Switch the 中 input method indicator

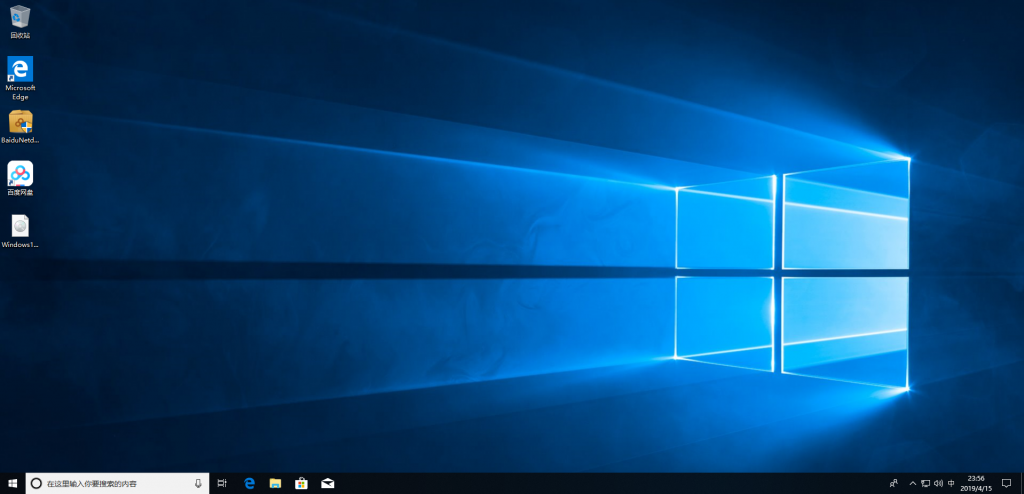pyautogui.click(x=951, y=483)
